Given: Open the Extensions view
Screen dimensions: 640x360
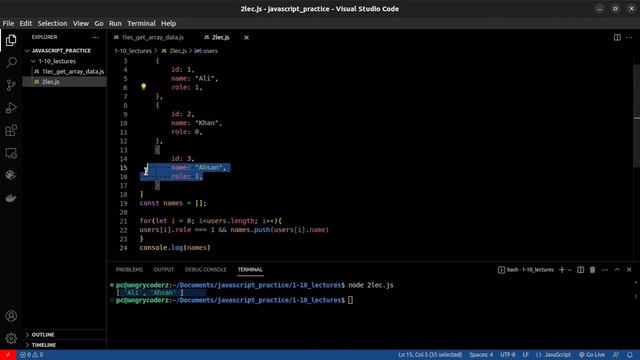Looking at the screenshot, I should tap(11, 131).
